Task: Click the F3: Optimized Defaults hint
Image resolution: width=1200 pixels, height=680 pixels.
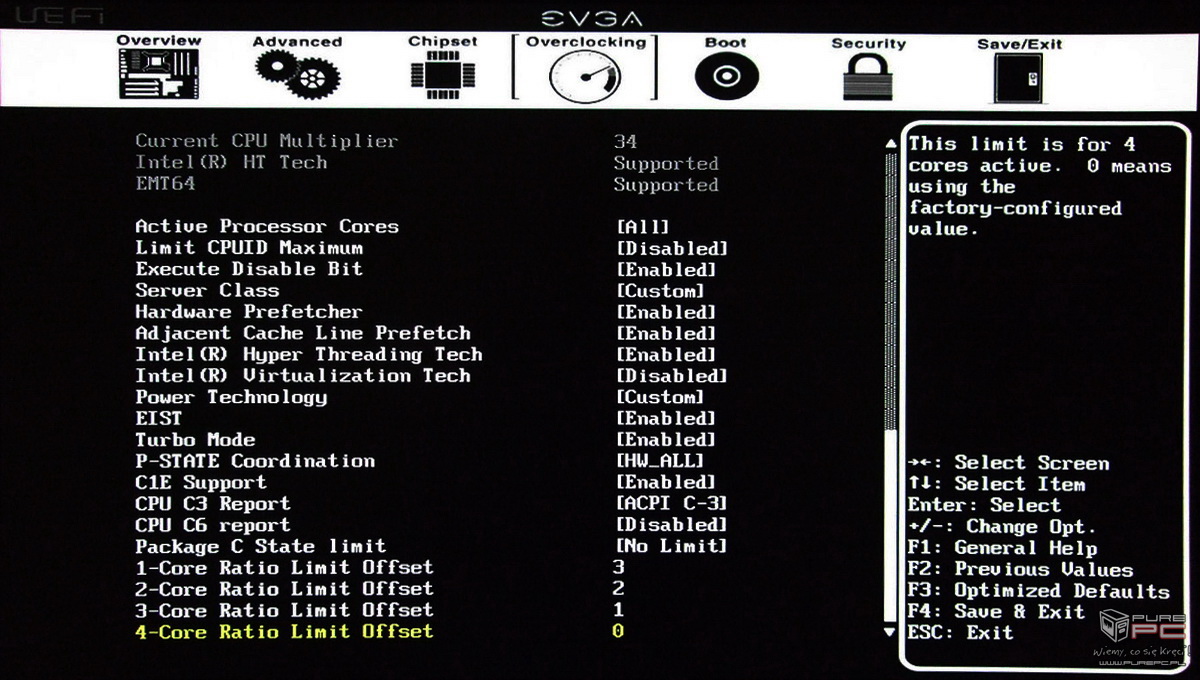Action: click(1038, 591)
